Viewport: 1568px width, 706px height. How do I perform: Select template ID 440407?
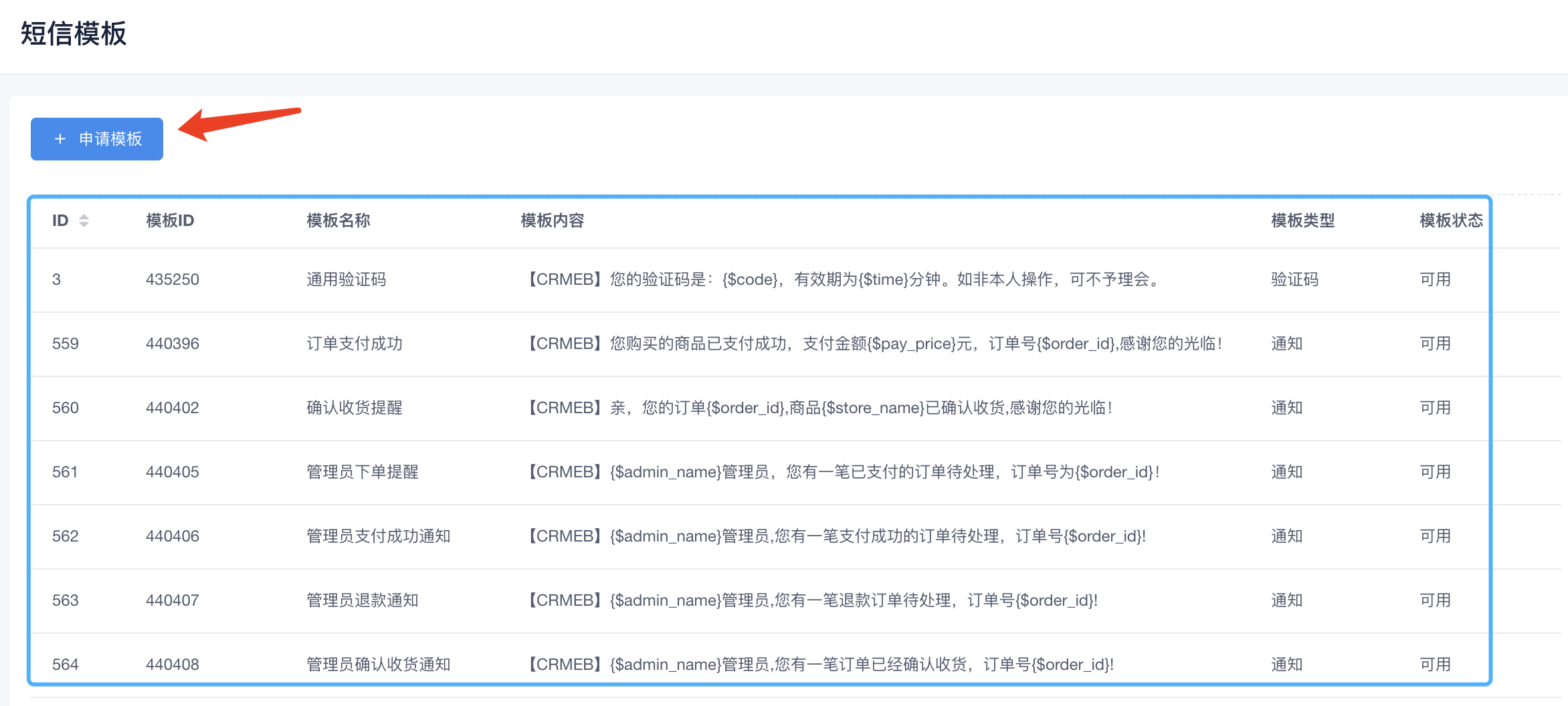coord(173,600)
